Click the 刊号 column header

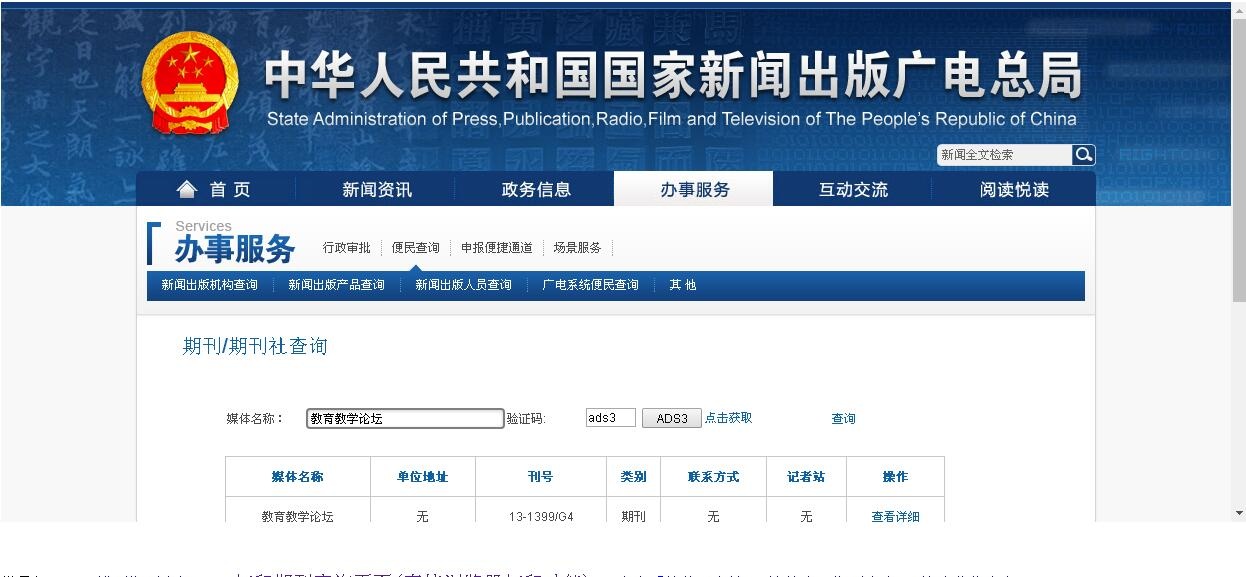tap(541, 477)
